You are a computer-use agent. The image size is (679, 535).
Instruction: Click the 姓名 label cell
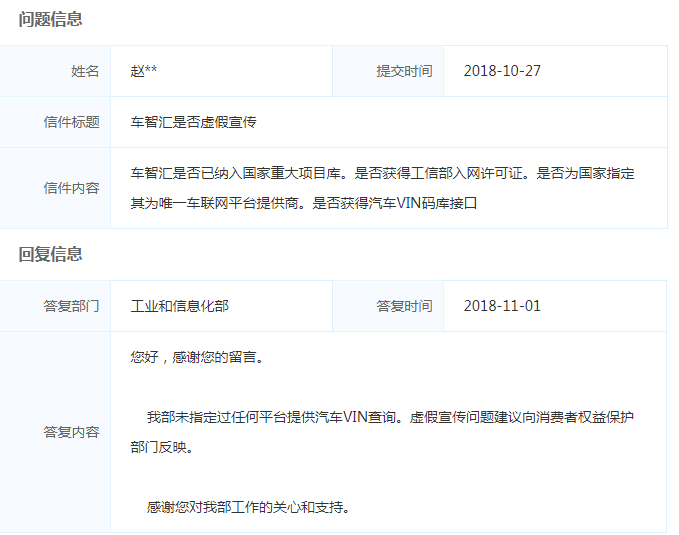coord(55,71)
